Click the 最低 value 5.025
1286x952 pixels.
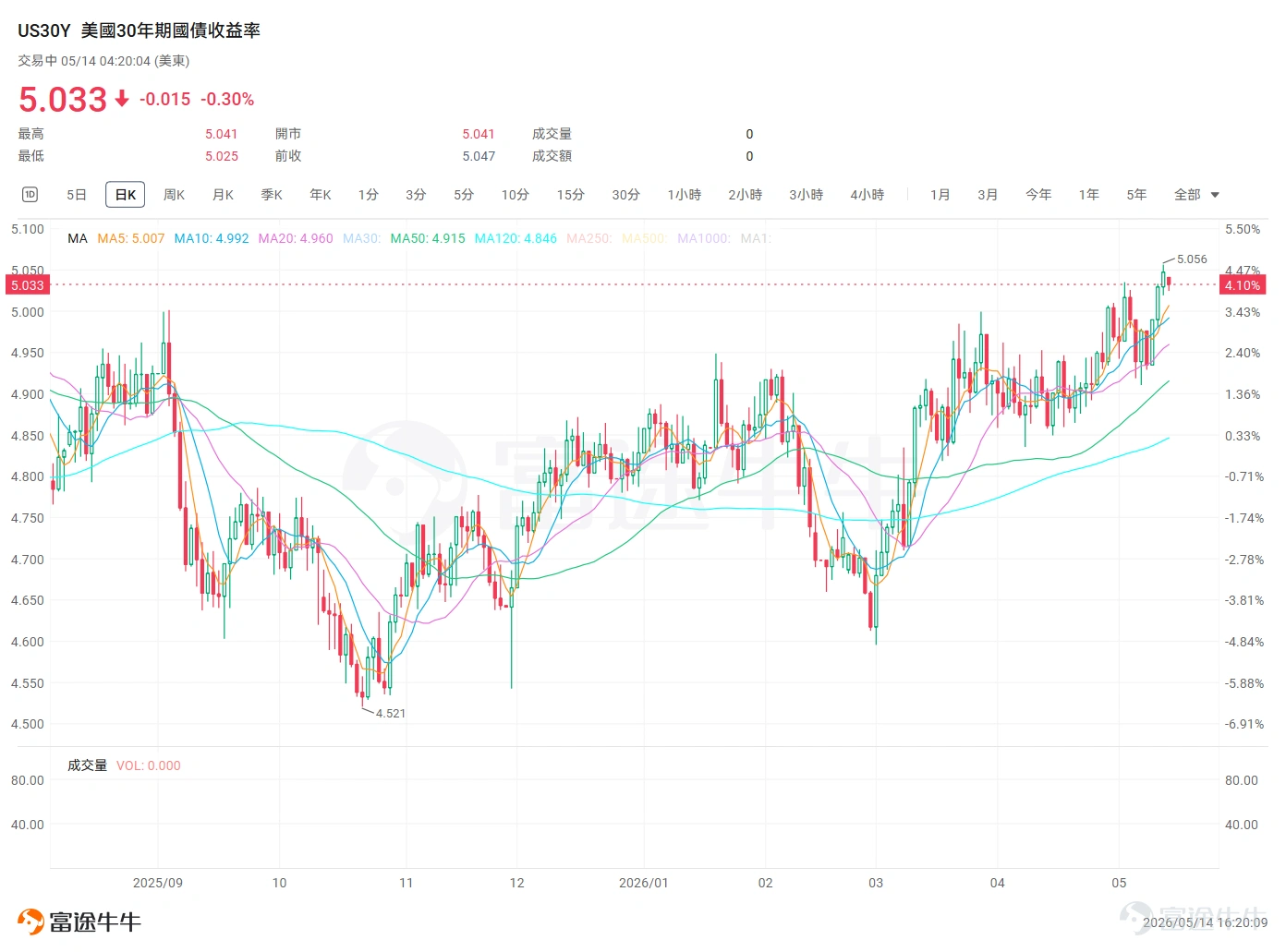click(x=222, y=156)
